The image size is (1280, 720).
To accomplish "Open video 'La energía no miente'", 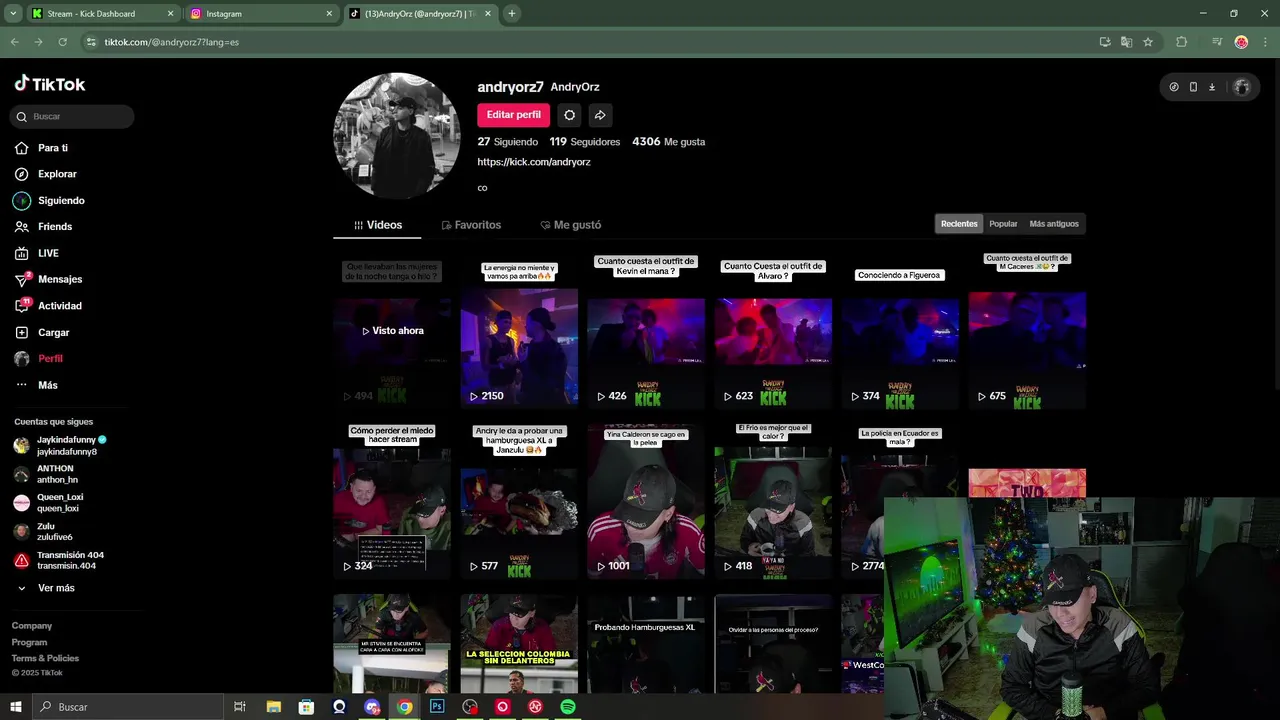I will click(519, 330).
